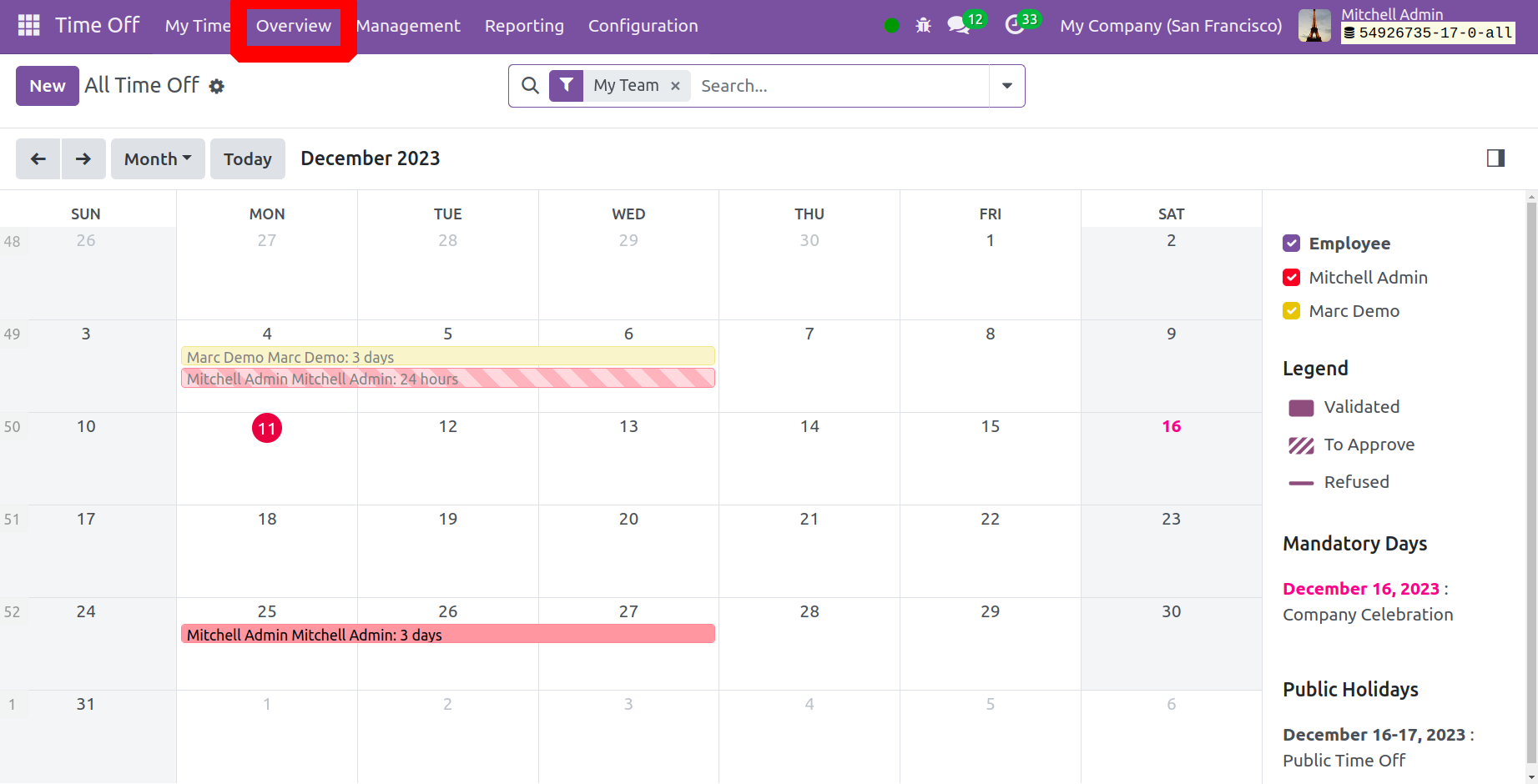Open the Configuration menu
Image resolution: width=1538 pixels, height=784 pixels.
(x=643, y=26)
